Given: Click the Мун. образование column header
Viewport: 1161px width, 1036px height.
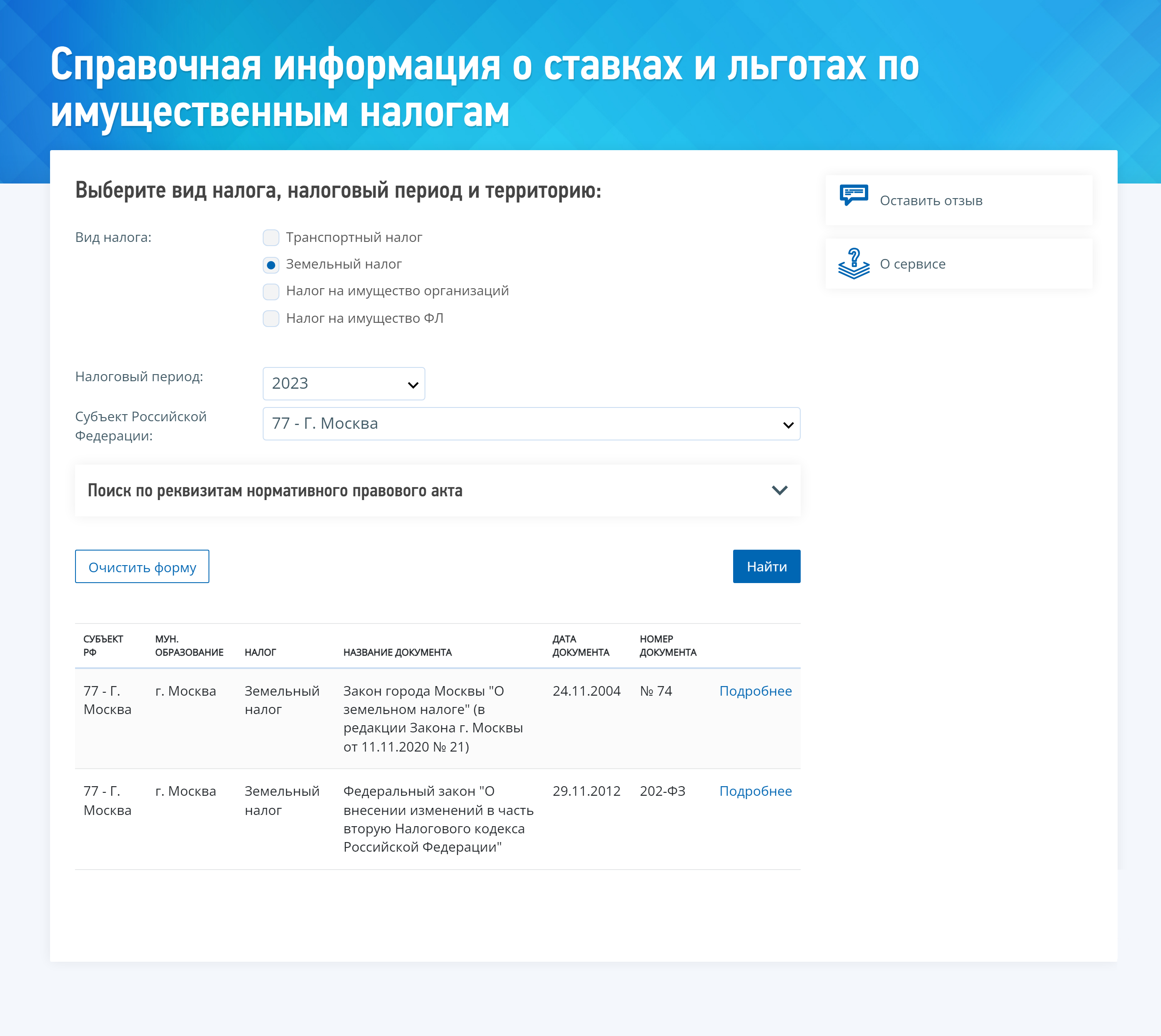Looking at the screenshot, I should click(189, 646).
